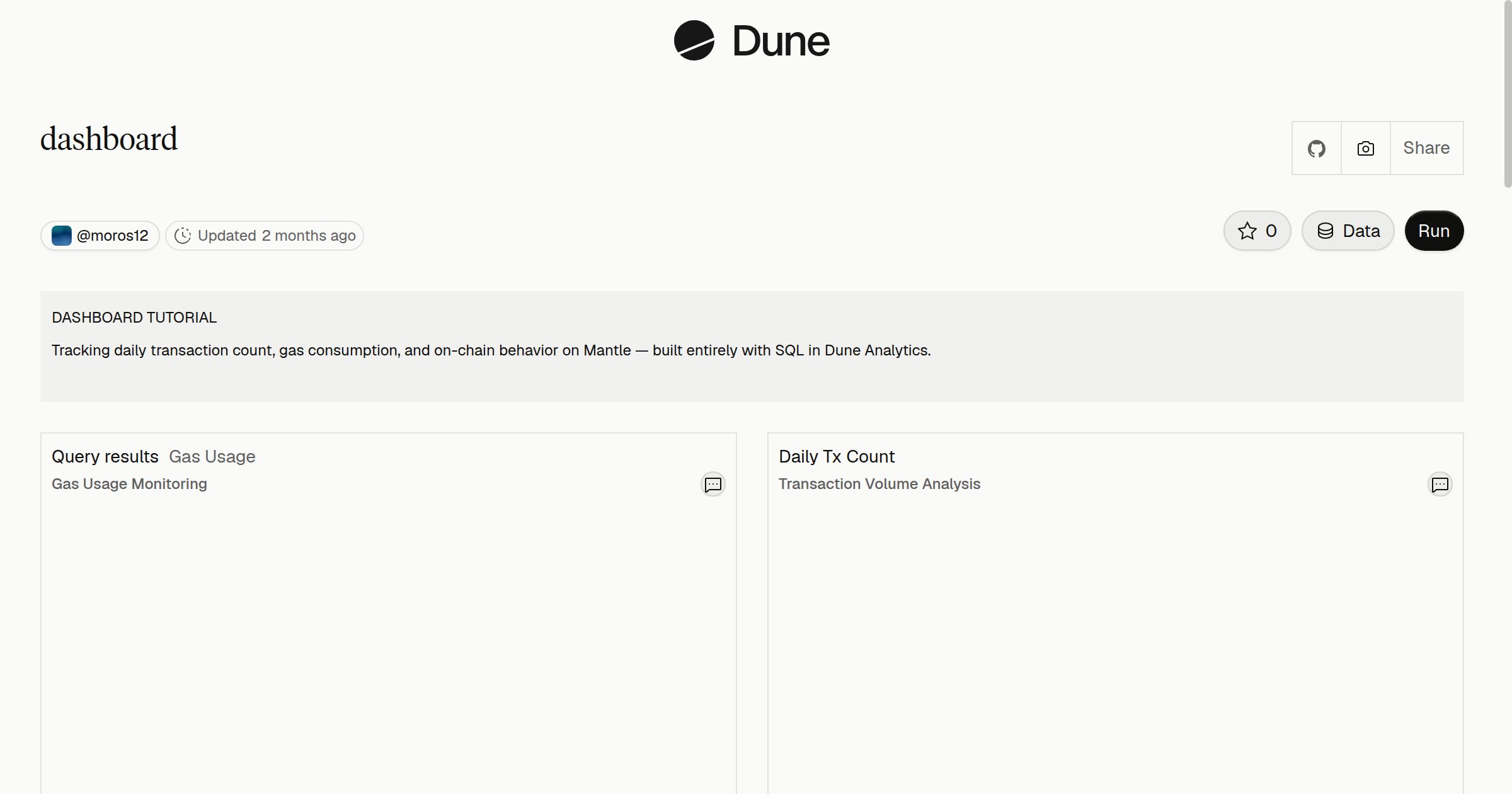Click the moros12 avatar image
This screenshot has width=1512, height=794.
(61, 236)
